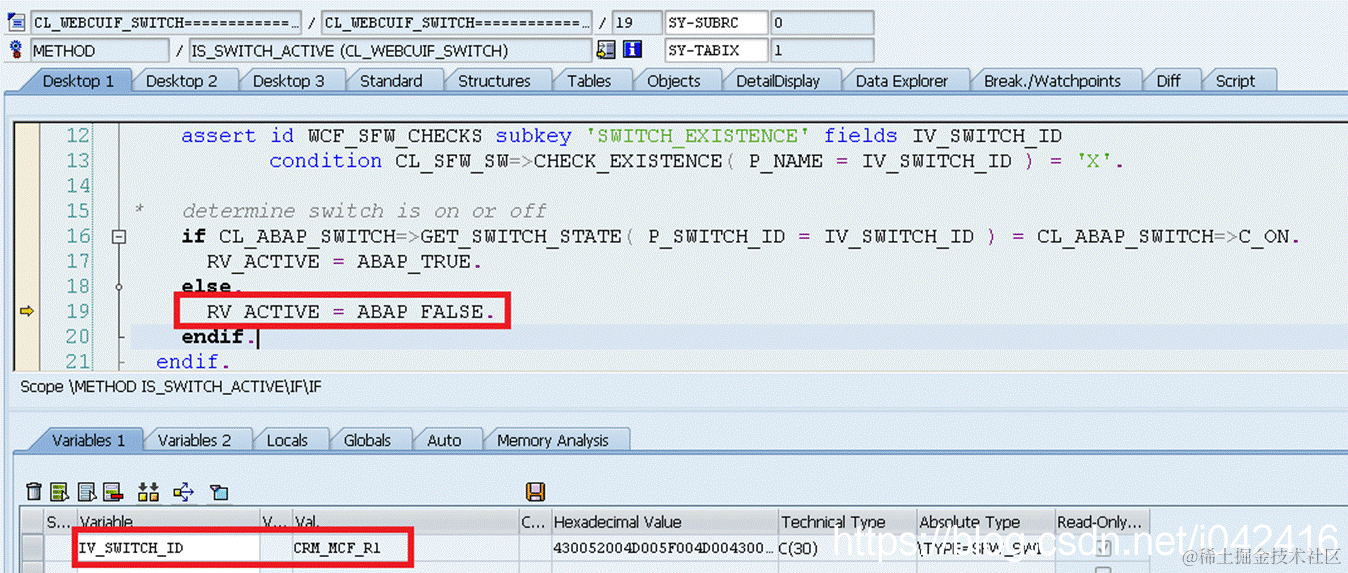
Task: Click the Variable column header
Action: coord(168,522)
